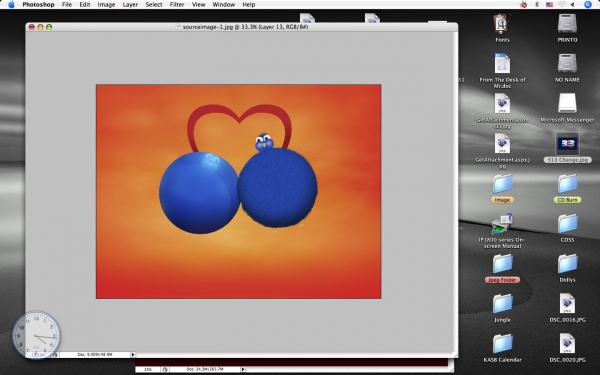Open sourceimage-1 status bar info arrow
Screen dimensions: 600x375
click(133, 355)
